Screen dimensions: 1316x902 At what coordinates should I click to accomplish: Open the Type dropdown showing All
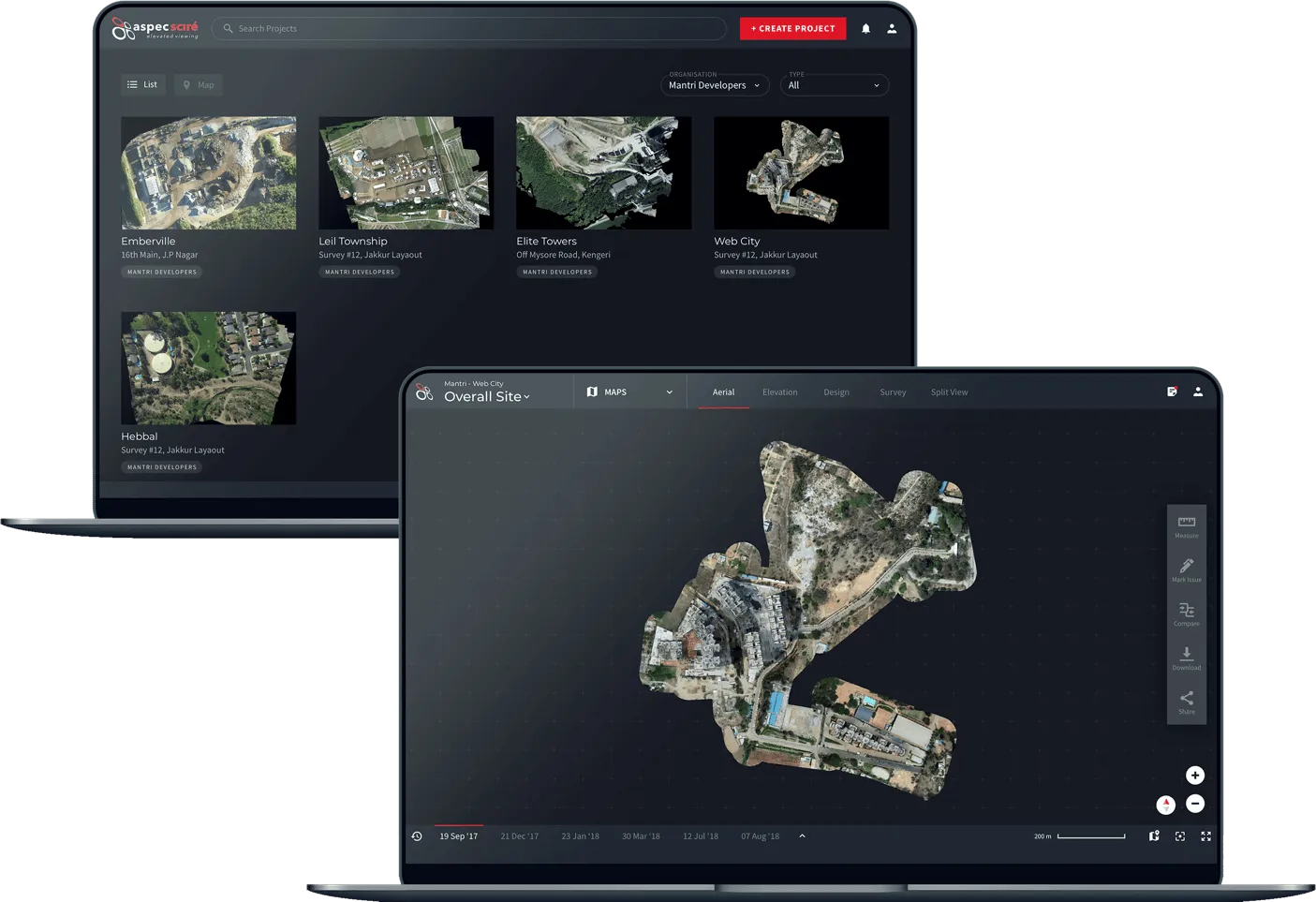click(834, 85)
